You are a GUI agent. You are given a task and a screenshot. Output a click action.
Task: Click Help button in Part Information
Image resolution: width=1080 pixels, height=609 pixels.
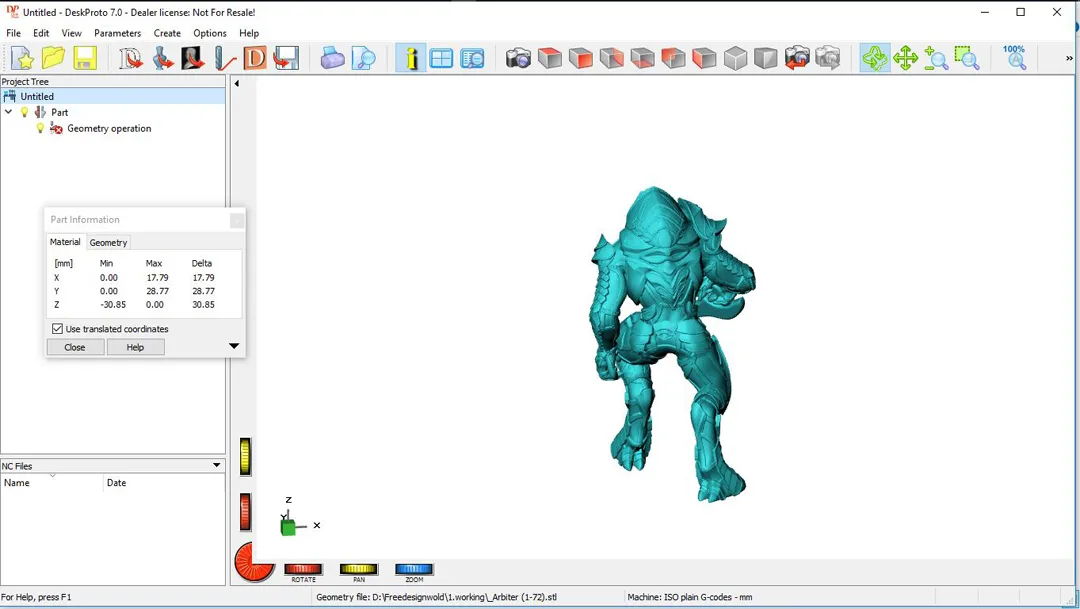pyautogui.click(x=136, y=347)
